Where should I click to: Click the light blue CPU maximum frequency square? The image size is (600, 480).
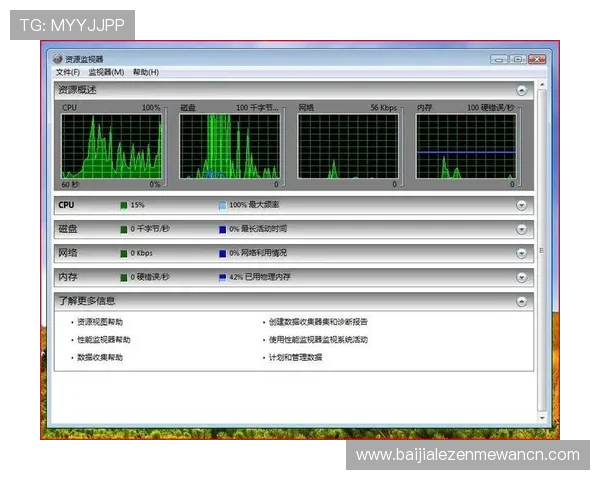click(x=222, y=205)
